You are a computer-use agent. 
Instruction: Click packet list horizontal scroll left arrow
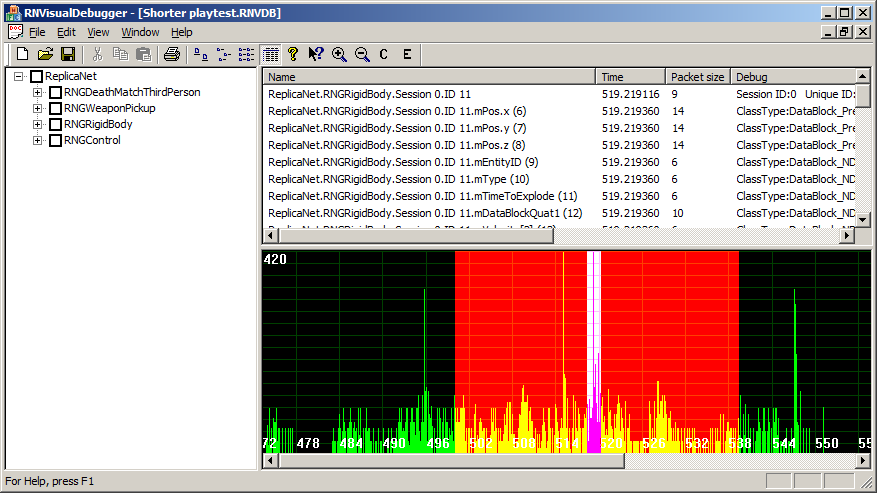(271, 236)
